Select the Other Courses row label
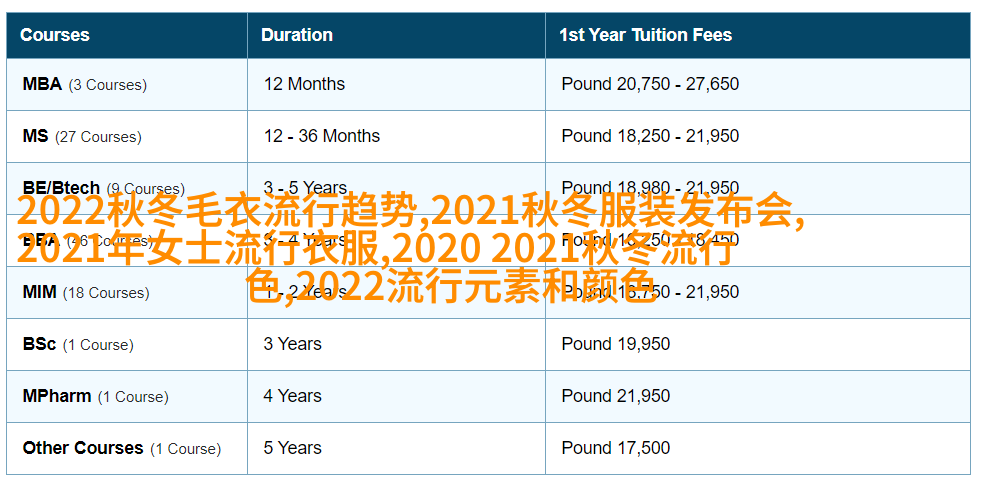 121,448
